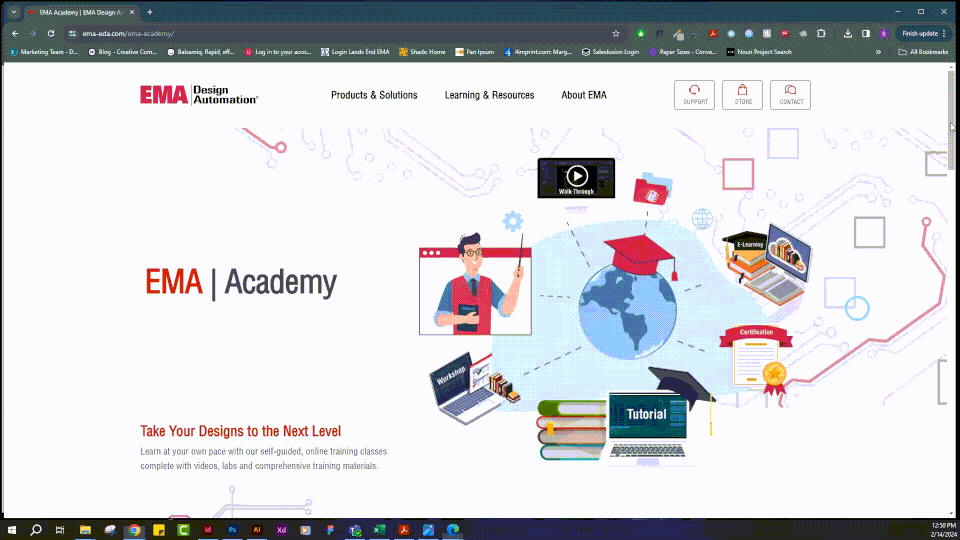Open a new tab with plus button

click(149, 12)
